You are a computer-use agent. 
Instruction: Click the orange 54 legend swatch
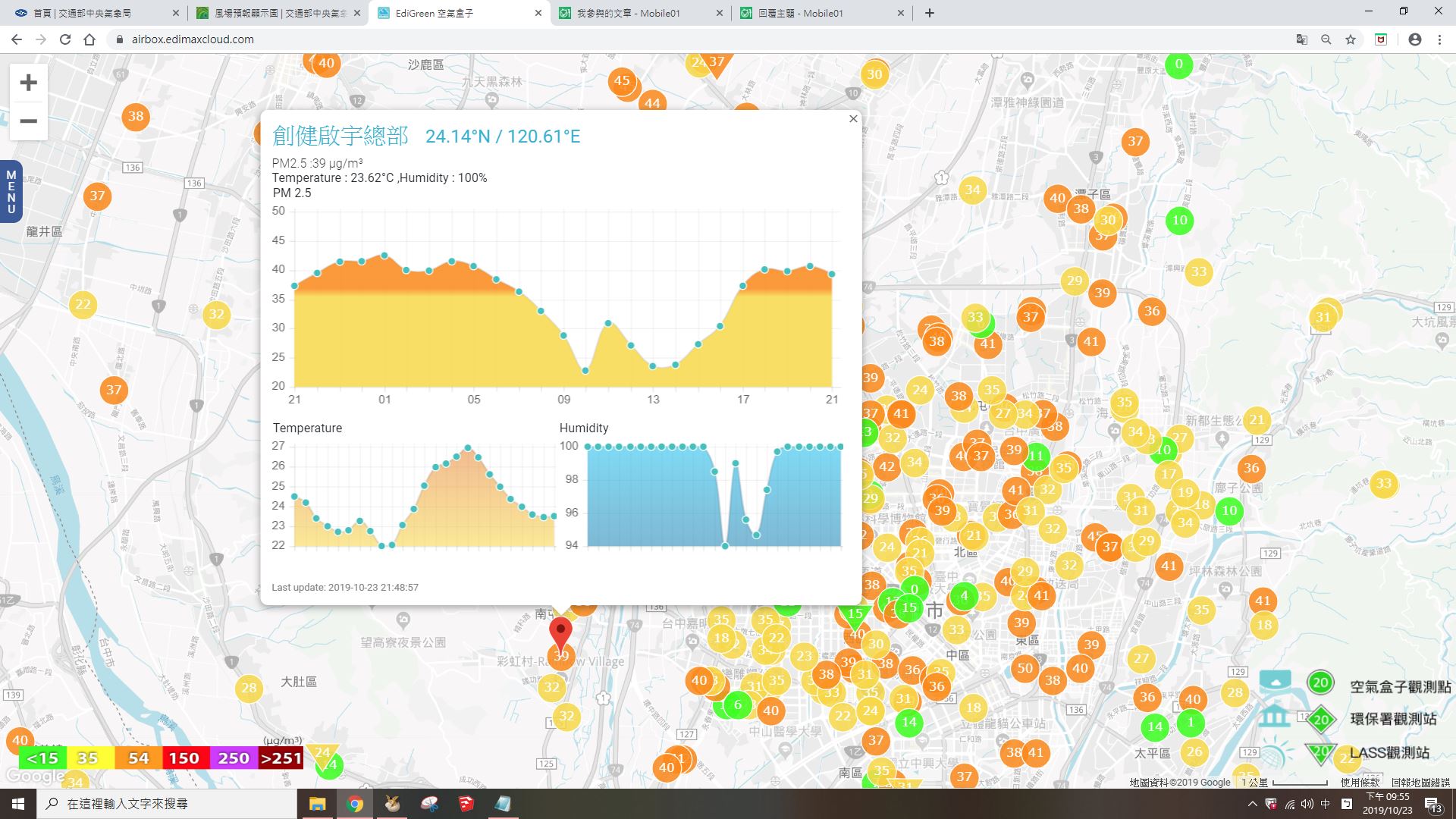(x=138, y=758)
